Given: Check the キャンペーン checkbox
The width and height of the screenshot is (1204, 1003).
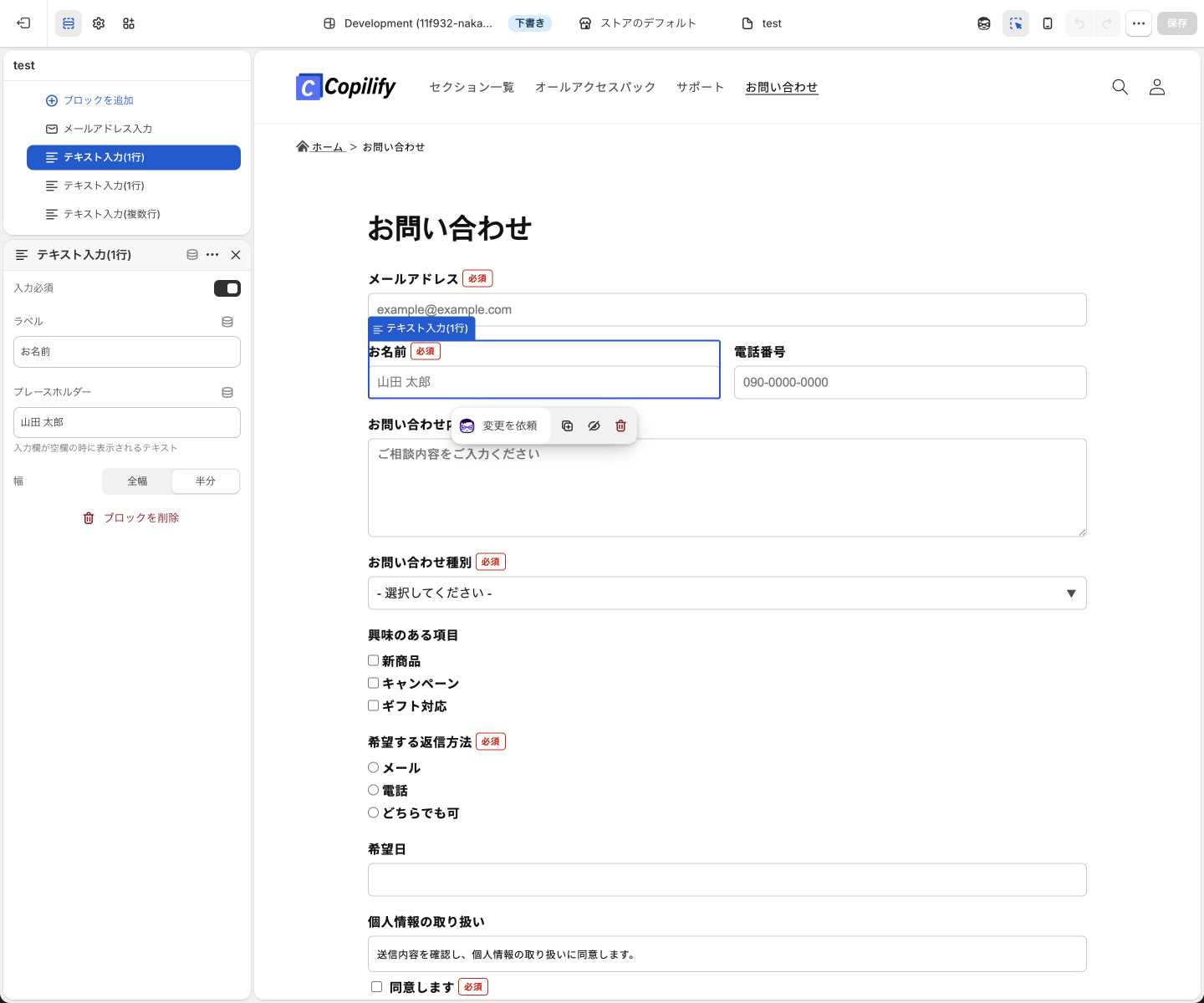Looking at the screenshot, I should tap(374, 683).
